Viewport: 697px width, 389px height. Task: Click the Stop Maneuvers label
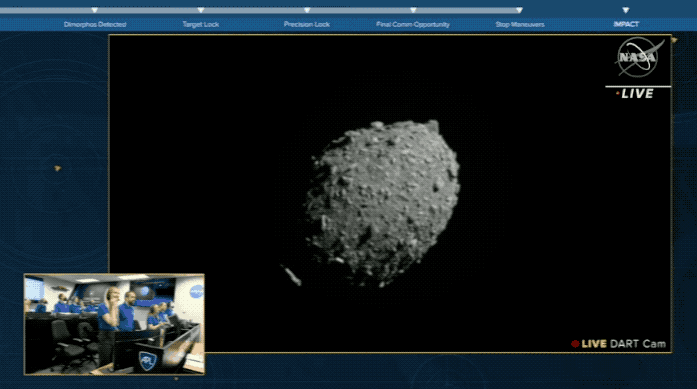coord(520,24)
